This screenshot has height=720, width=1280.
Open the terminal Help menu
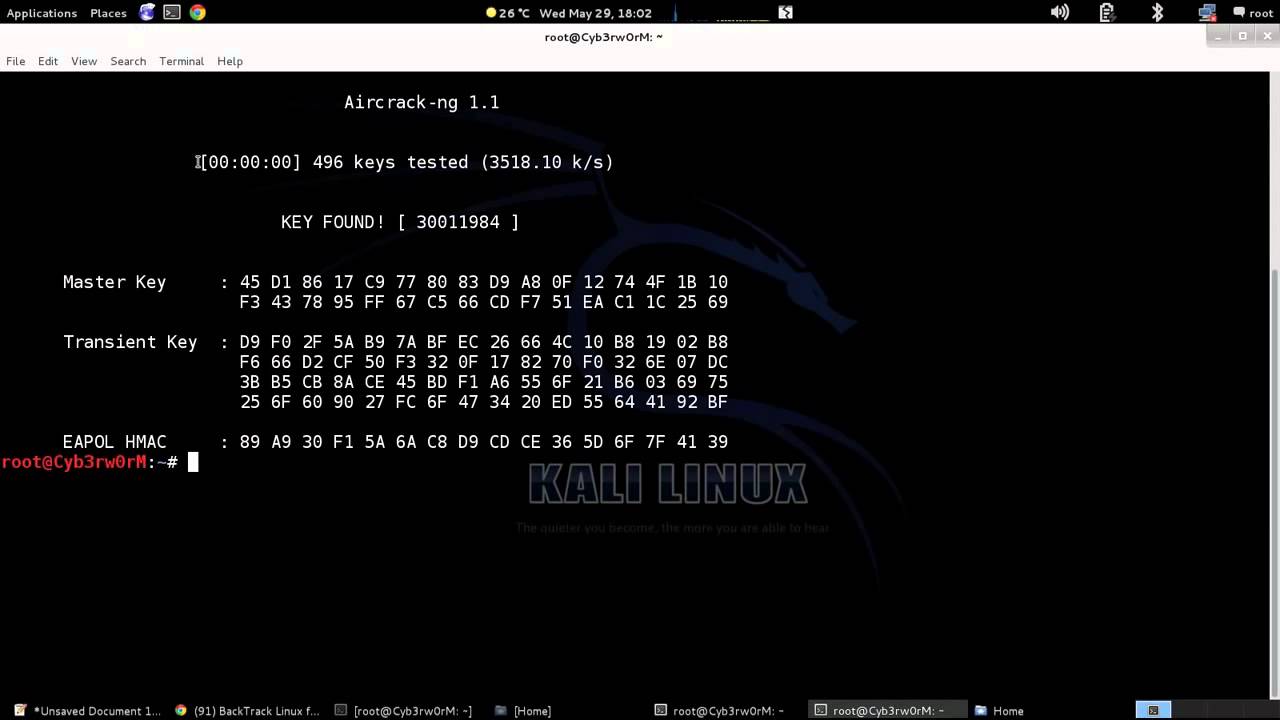click(x=230, y=61)
